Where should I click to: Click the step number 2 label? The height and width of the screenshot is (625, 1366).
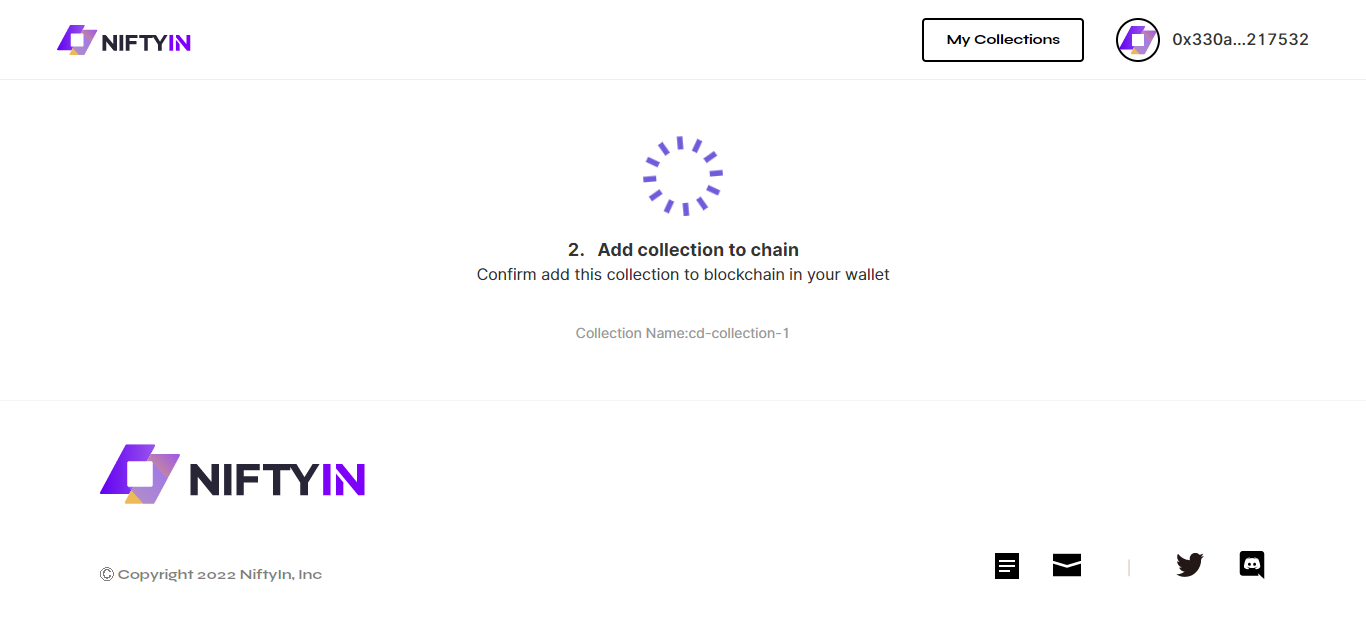click(x=576, y=250)
